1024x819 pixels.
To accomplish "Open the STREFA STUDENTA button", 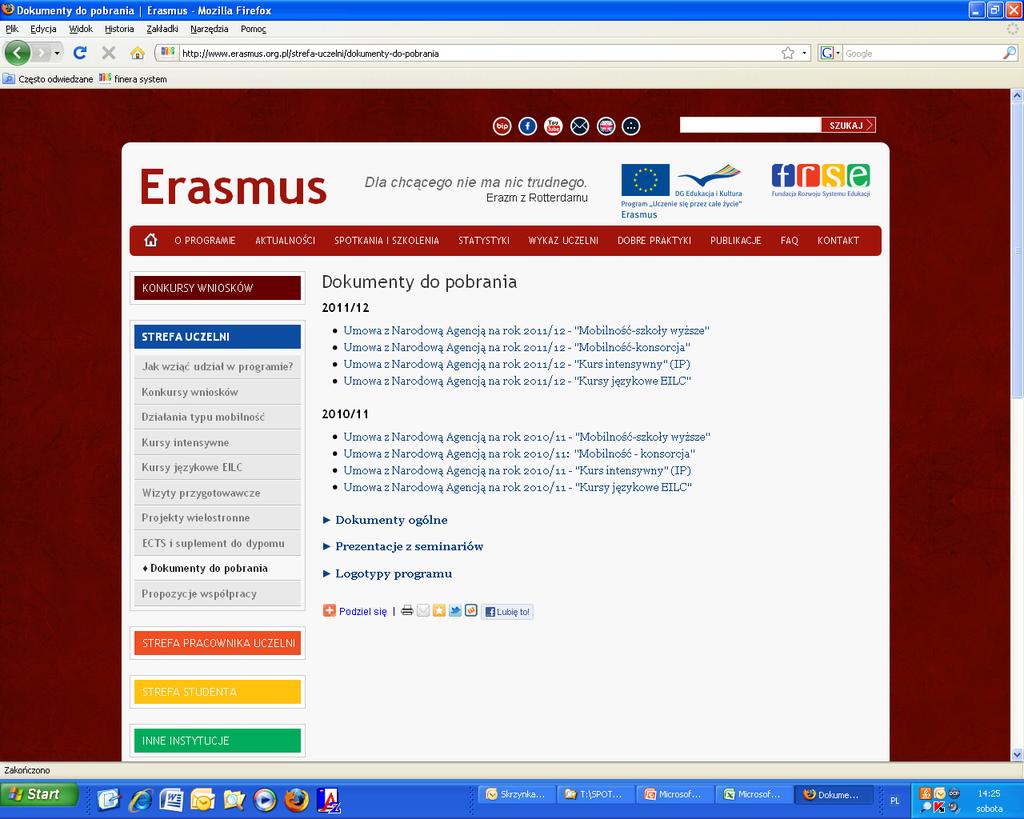I will pos(217,692).
